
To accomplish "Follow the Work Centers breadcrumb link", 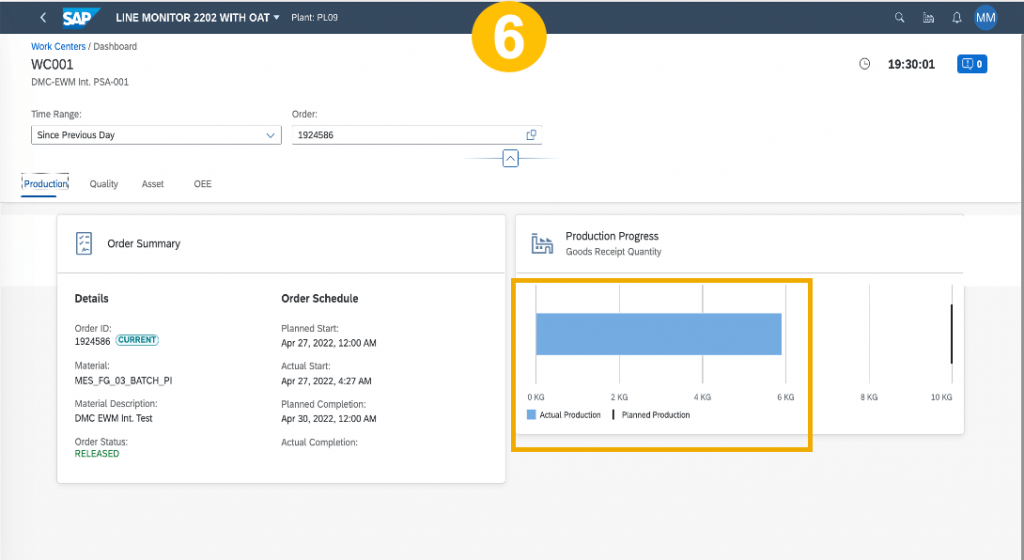I will 58,46.
